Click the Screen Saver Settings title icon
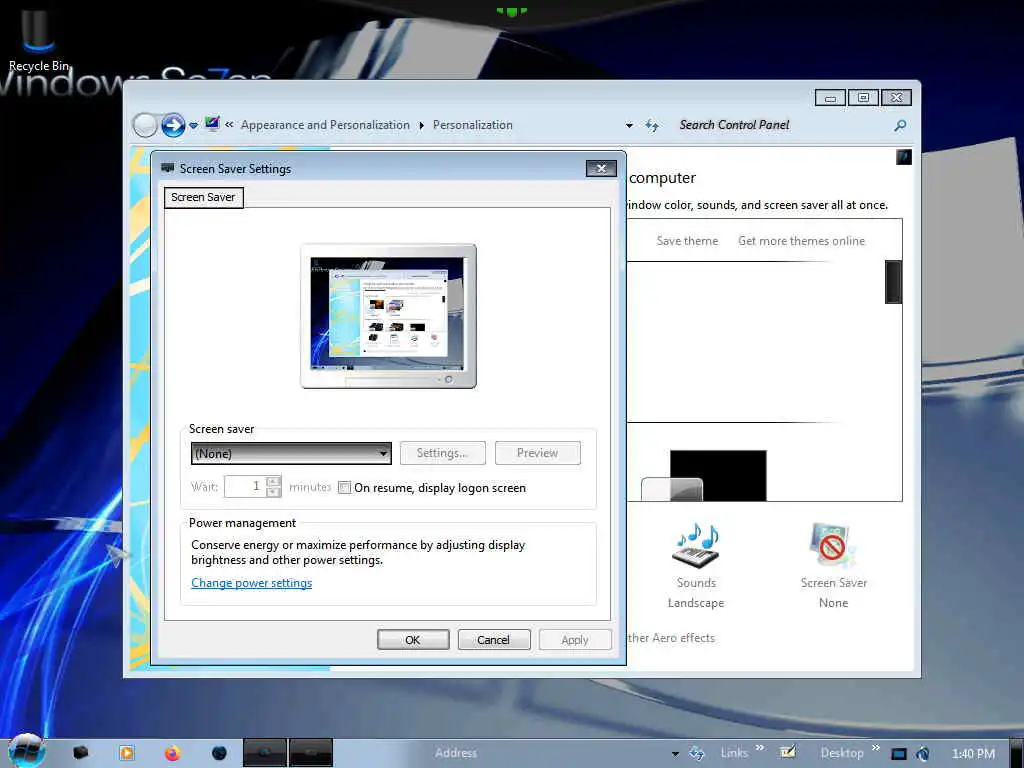The width and height of the screenshot is (1024, 768). click(x=167, y=168)
